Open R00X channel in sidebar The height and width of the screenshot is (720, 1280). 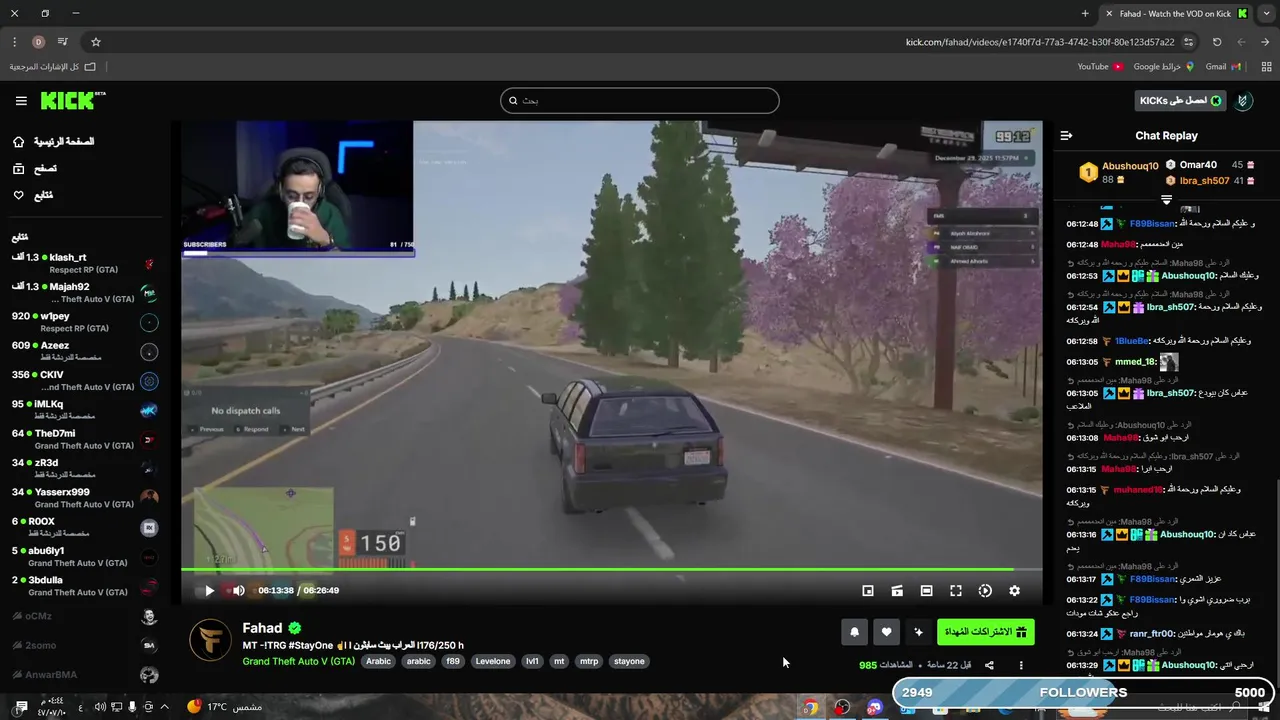84,528
